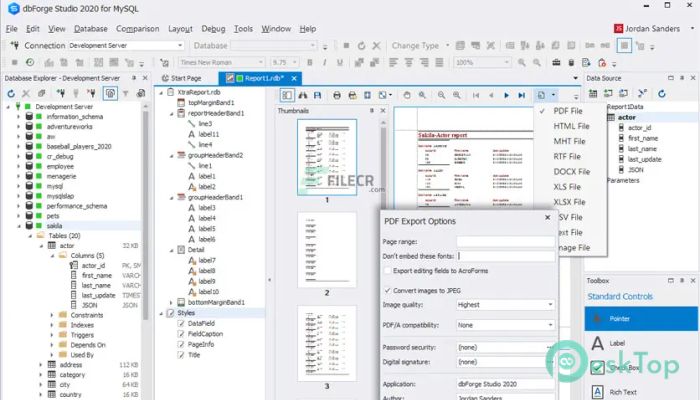The width and height of the screenshot is (700, 400).
Task: Click align center text icon
Action: (408, 62)
